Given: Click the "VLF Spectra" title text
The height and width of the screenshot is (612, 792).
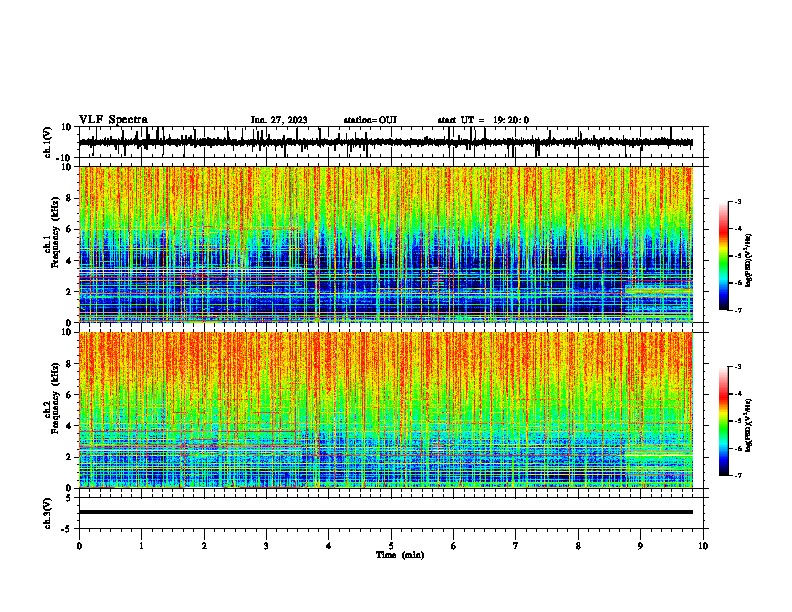Looking at the screenshot, I should pos(113,120).
